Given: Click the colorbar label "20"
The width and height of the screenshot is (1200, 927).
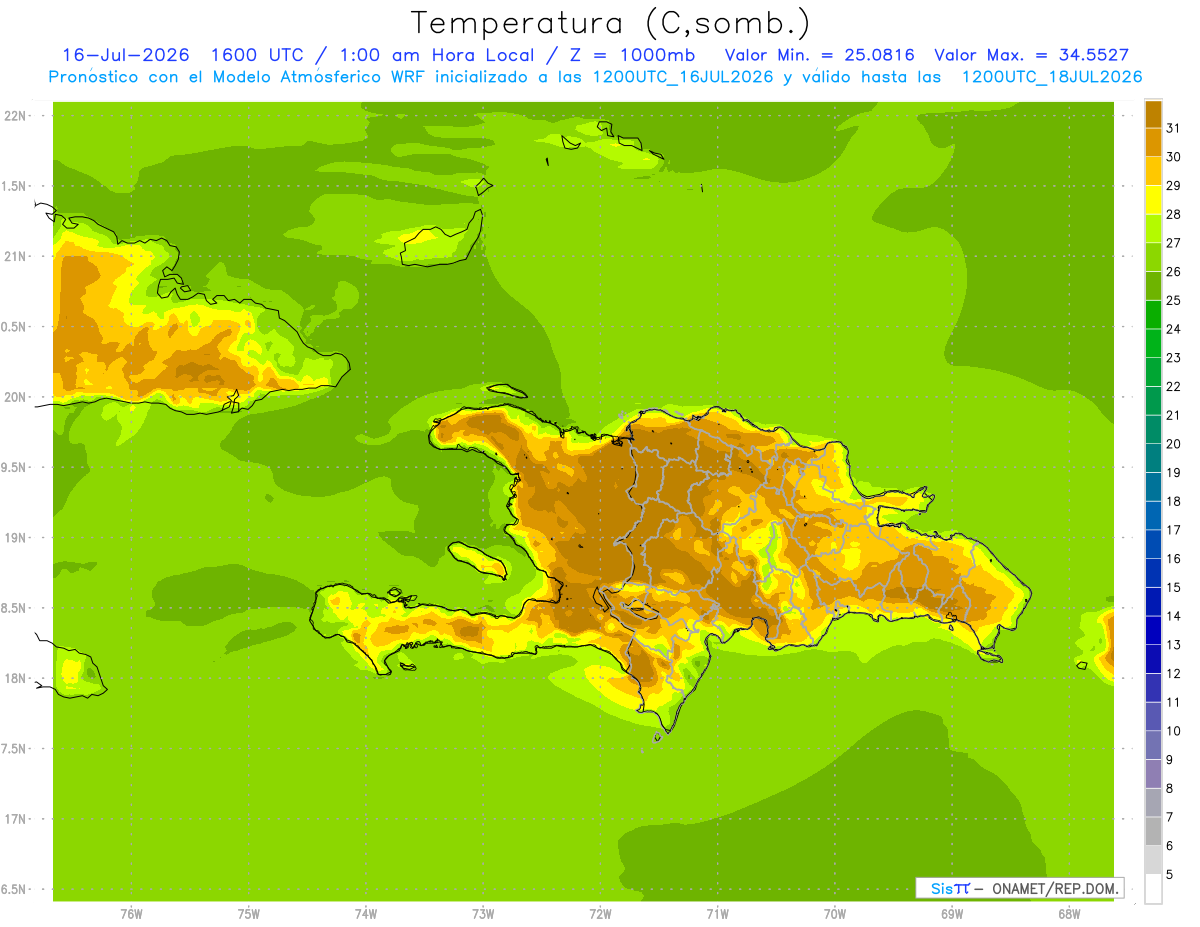Looking at the screenshot, I should (1174, 444).
